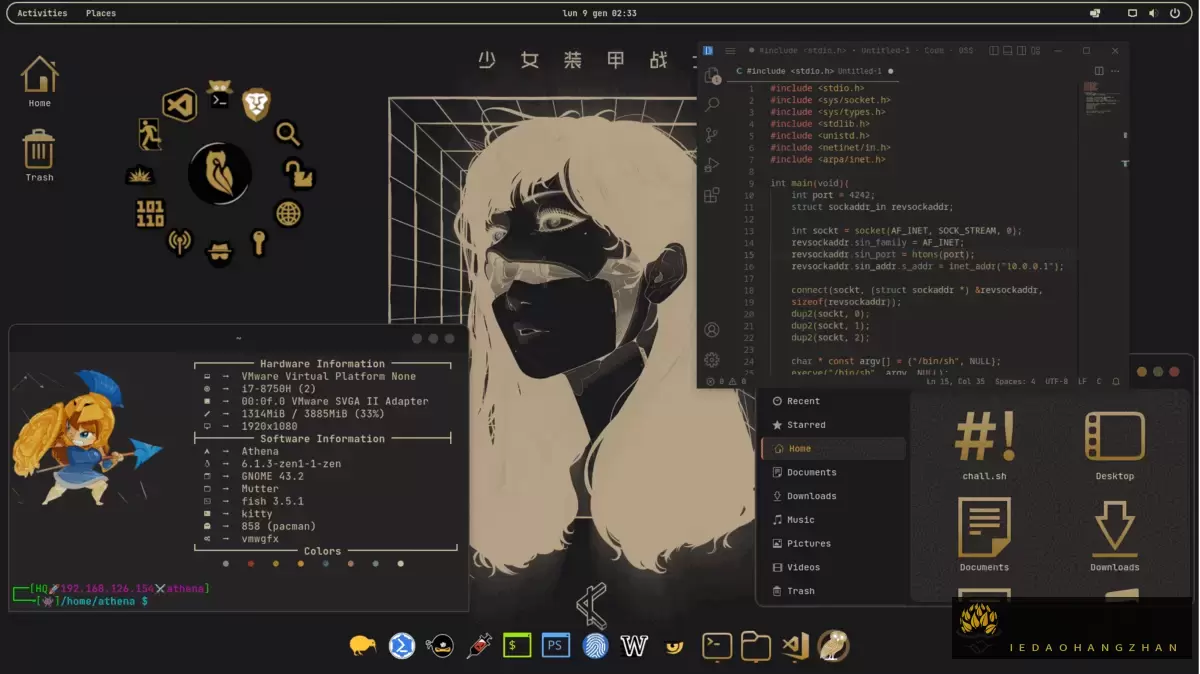
Task: Open Customize Layout in Code-OSS title bar
Action: pos(1036,51)
